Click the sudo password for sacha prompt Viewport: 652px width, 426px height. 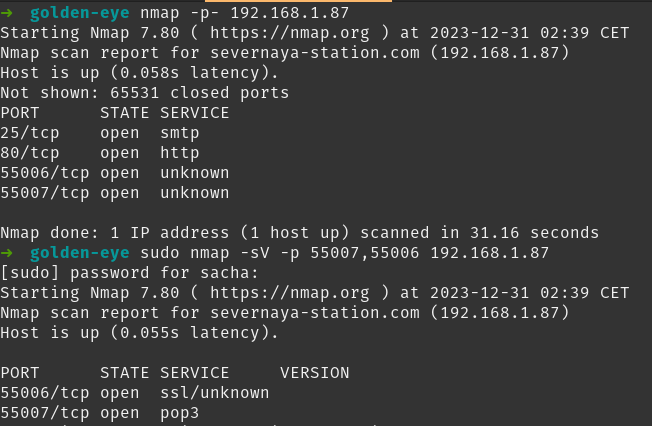pyautogui.click(x=129, y=273)
